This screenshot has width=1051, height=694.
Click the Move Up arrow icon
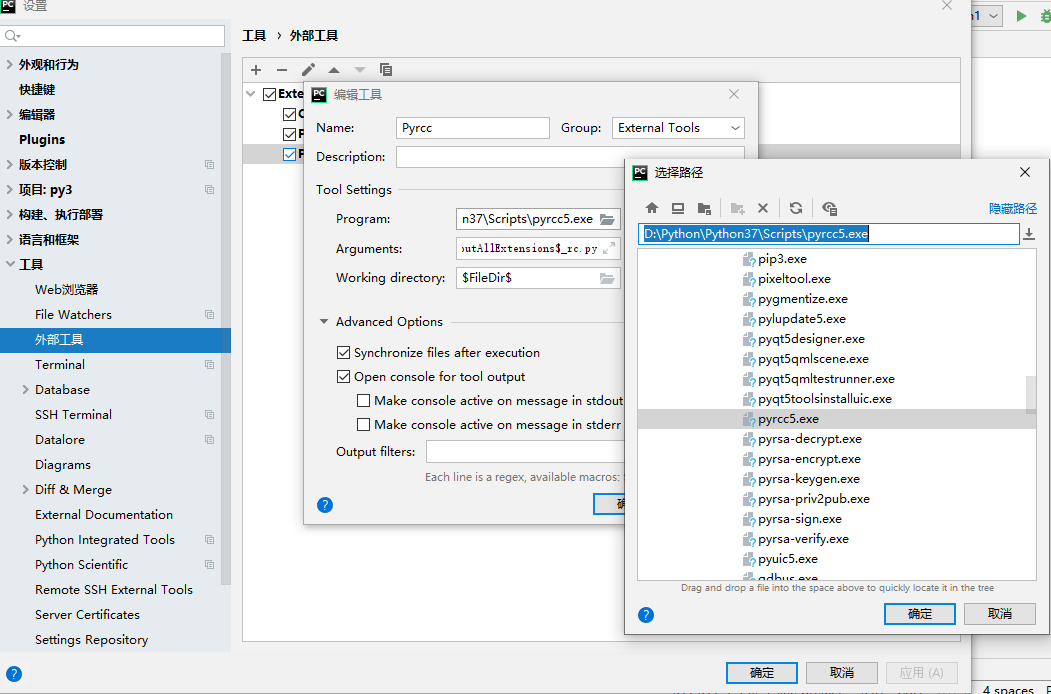point(334,70)
